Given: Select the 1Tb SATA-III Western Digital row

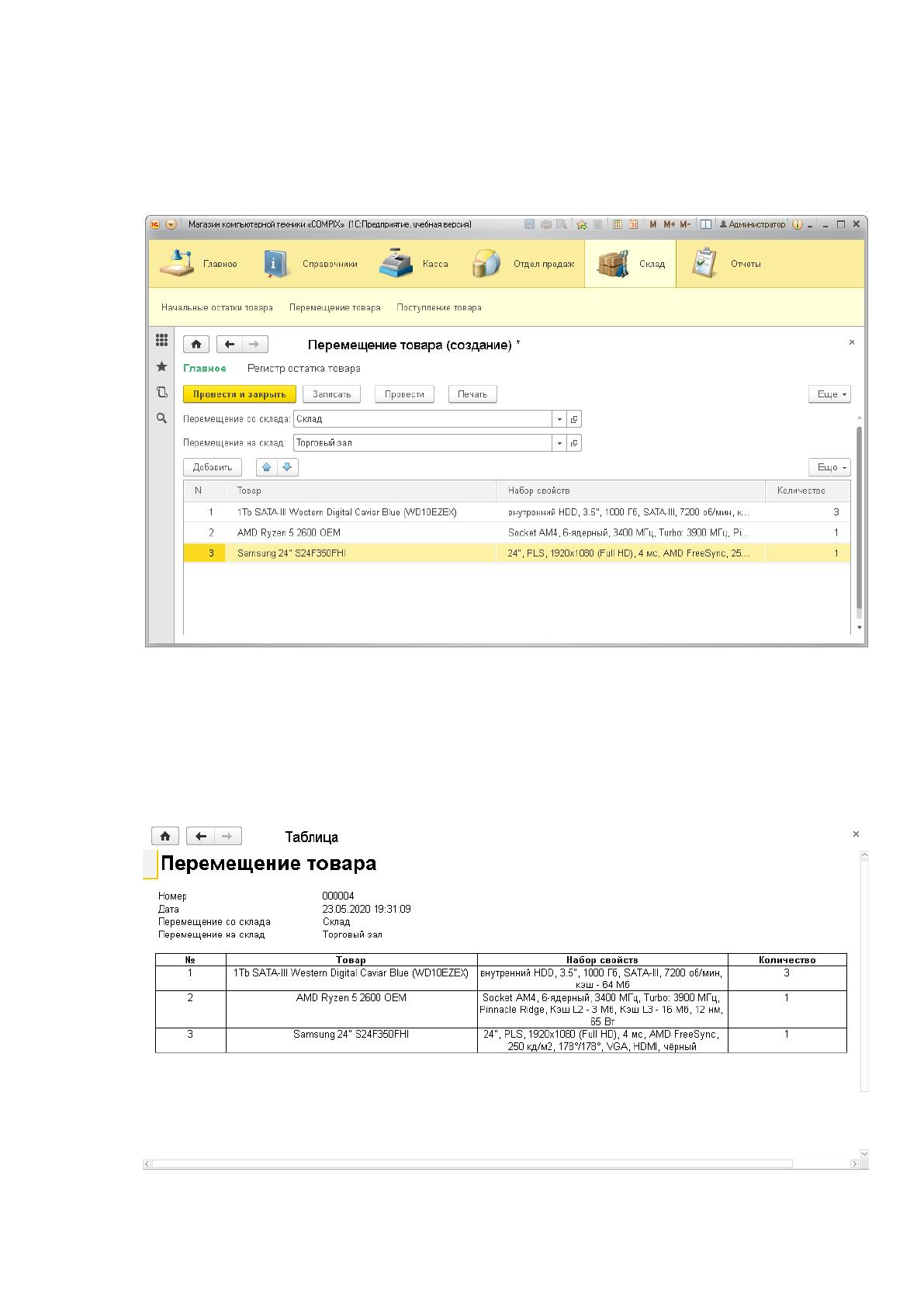Looking at the screenshot, I should (x=517, y=512).
